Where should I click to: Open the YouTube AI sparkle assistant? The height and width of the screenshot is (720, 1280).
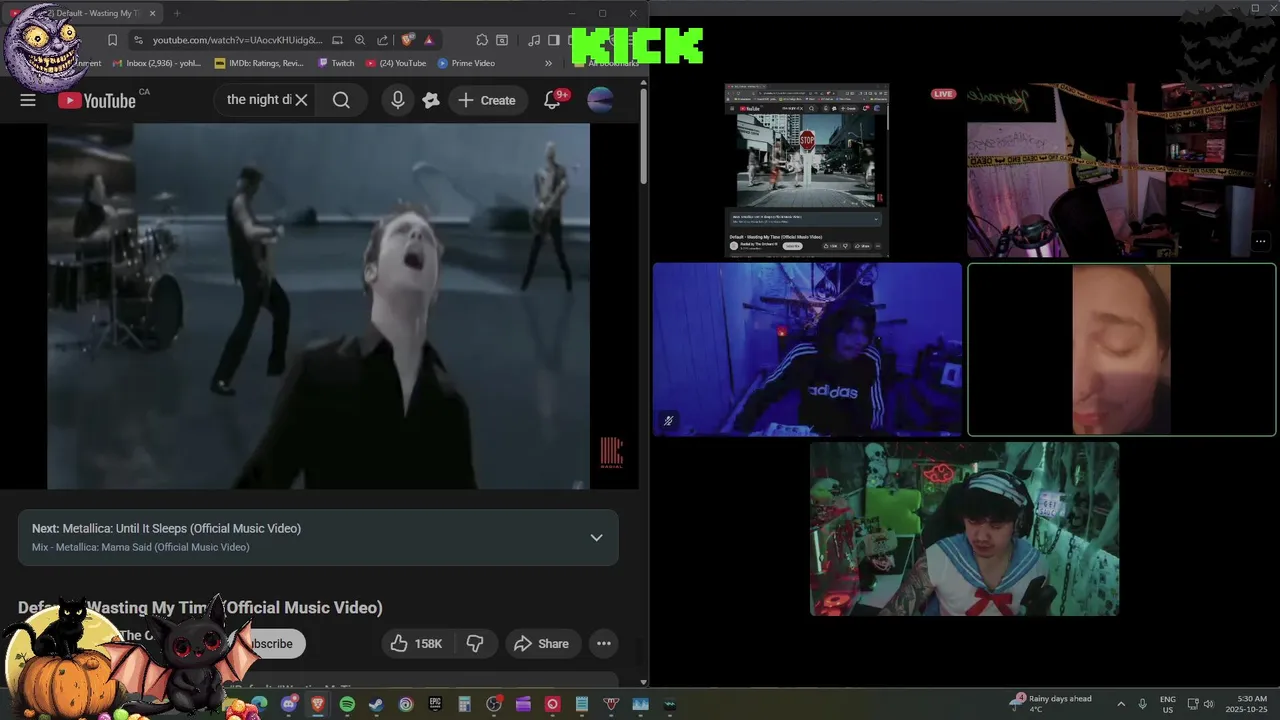pyautogui.click(x=431, y=100)
